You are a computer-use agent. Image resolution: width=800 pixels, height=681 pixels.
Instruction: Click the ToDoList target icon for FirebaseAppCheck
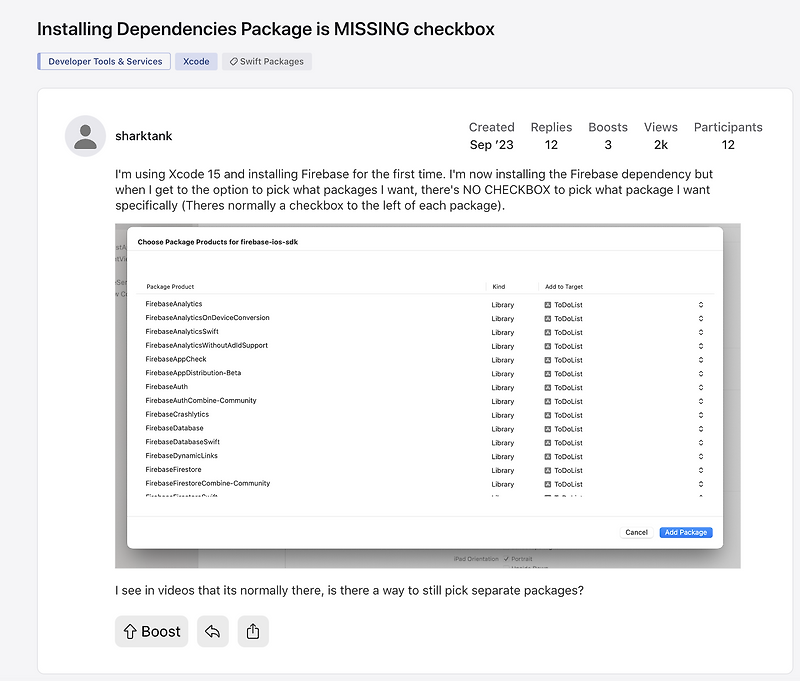(548, 360)
